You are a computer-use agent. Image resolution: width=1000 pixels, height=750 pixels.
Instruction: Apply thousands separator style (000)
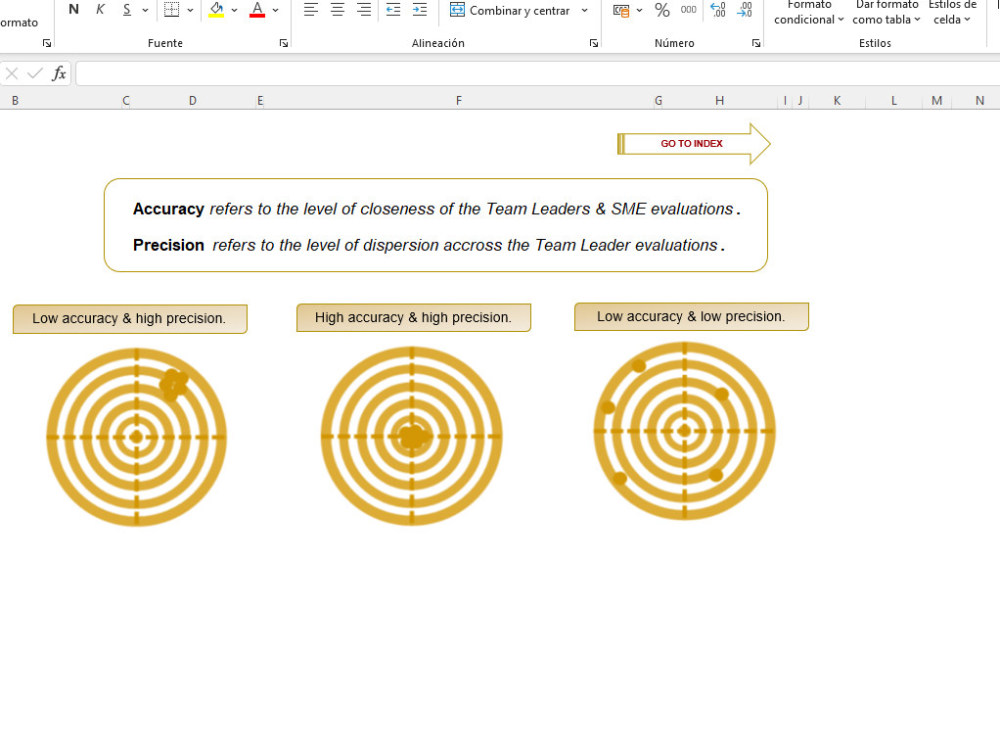689,10
